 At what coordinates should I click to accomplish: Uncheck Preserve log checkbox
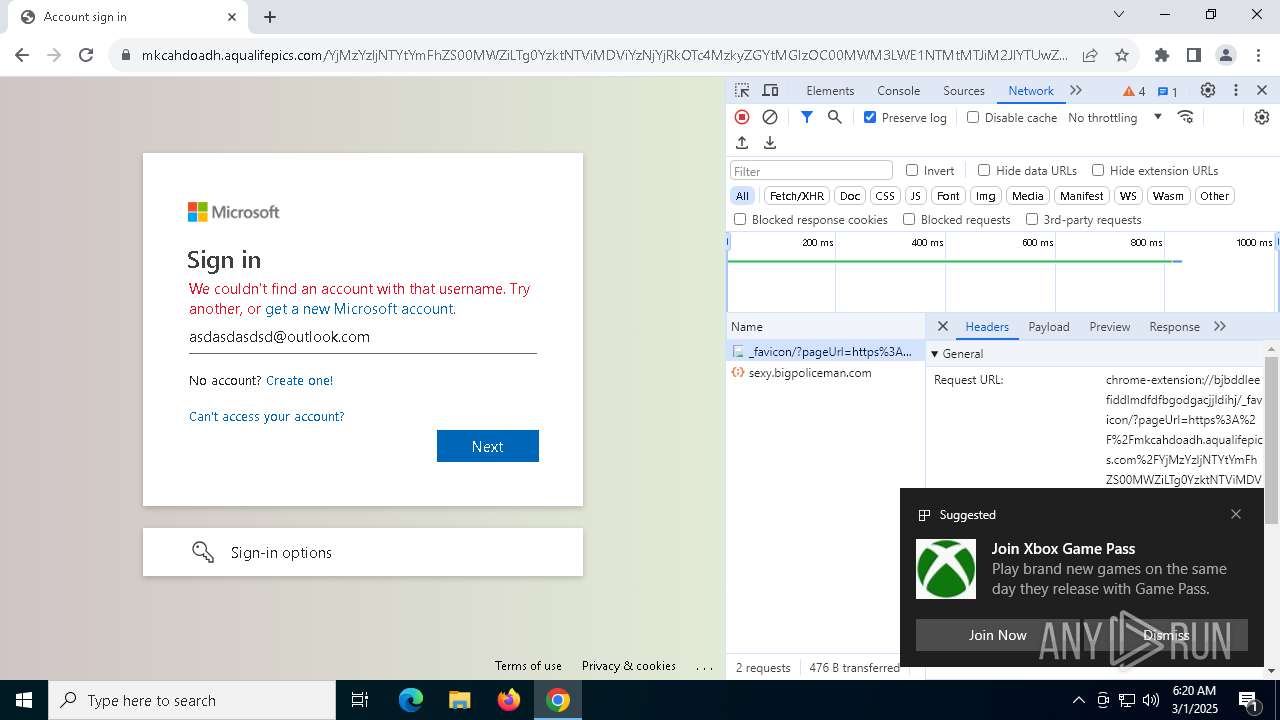coord(870,117)
